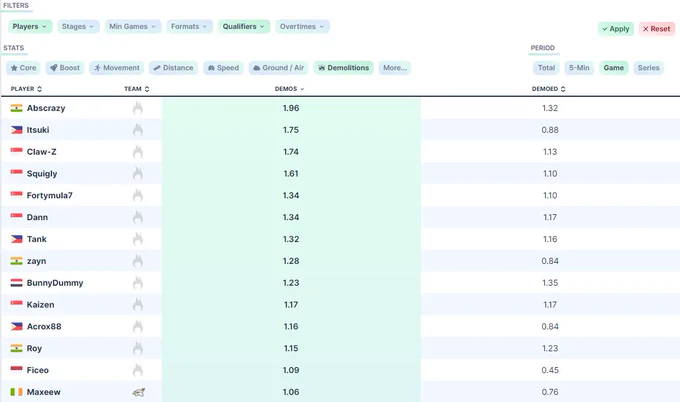
Task: Click the team logo in zayn's row
Action: (137, 261)
